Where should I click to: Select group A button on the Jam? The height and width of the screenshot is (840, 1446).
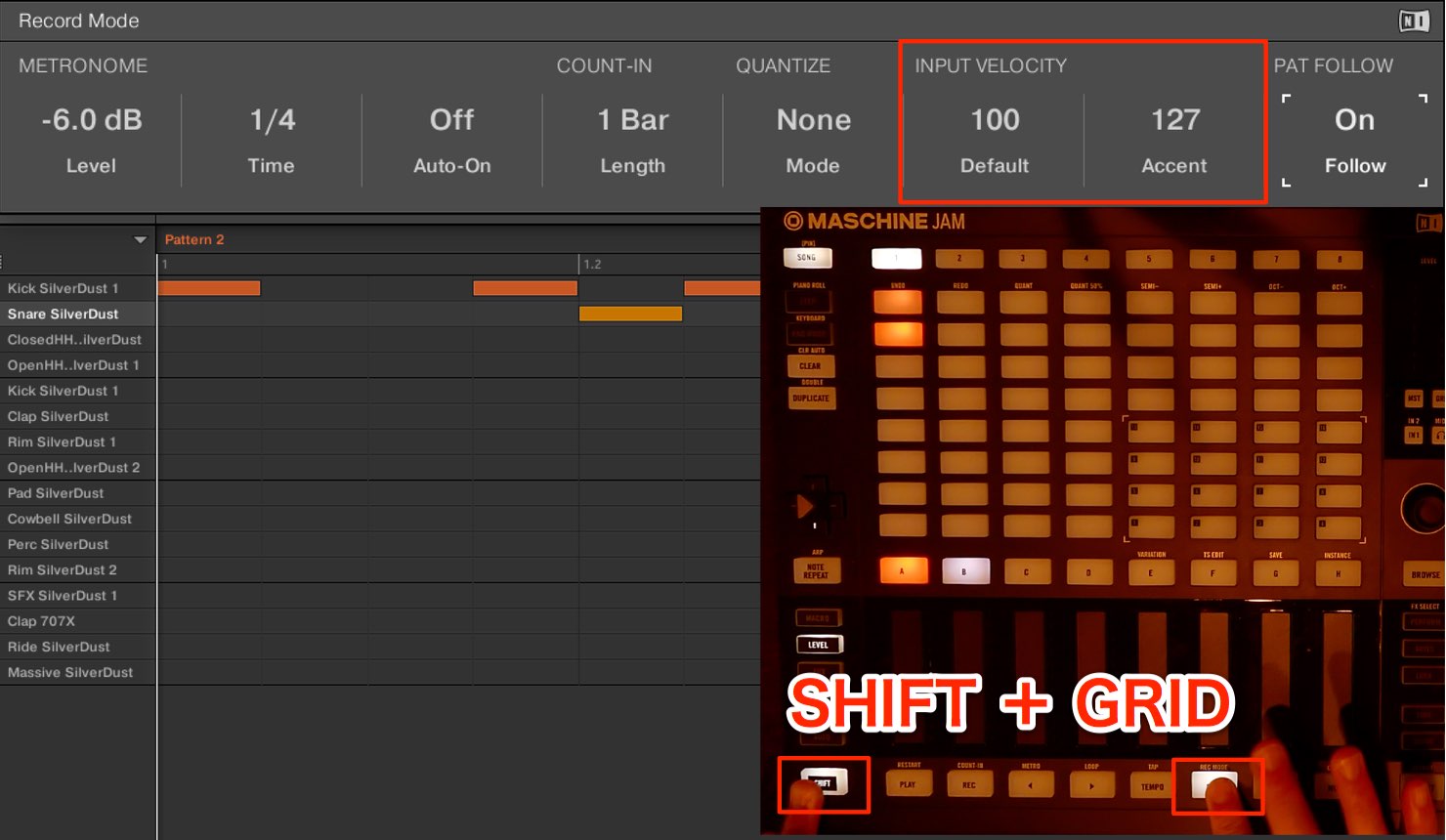904,571
